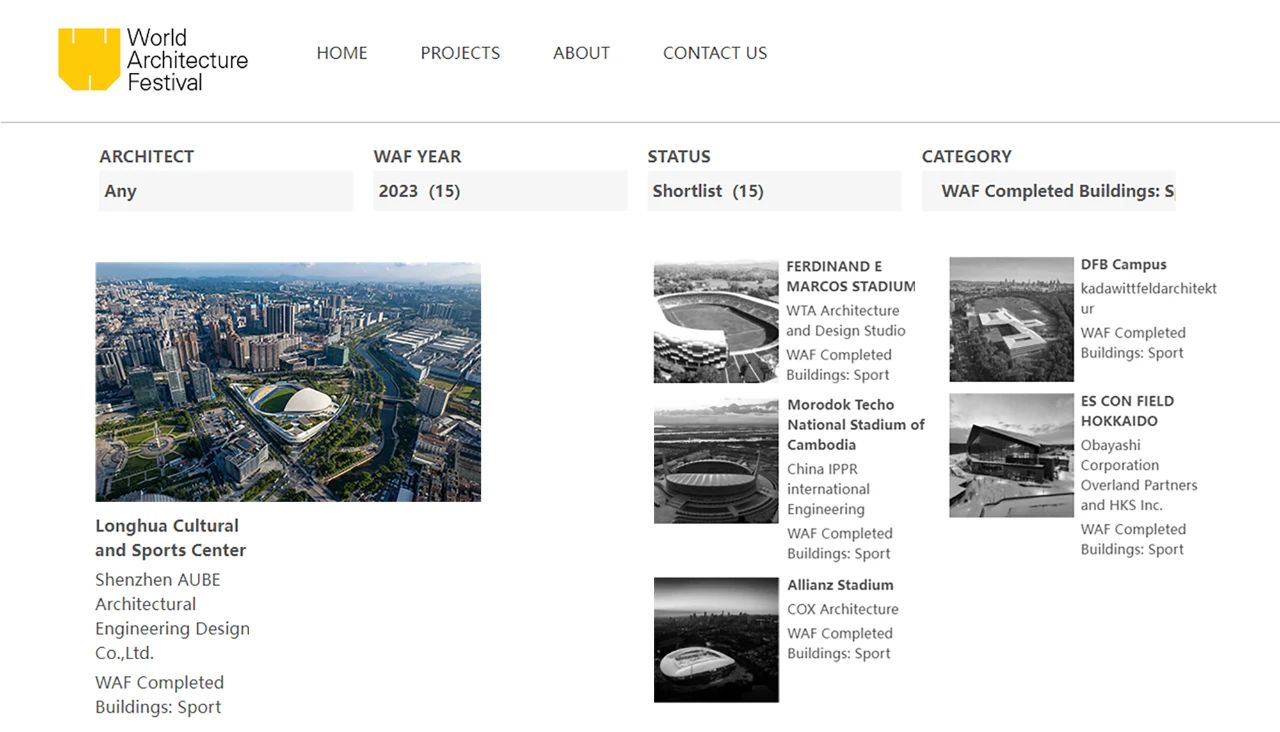Click category text under ES CON FIELD HOKKAIDO
The height and width of the screenshot is (732, 1280).
click(x=1133, y=539)
